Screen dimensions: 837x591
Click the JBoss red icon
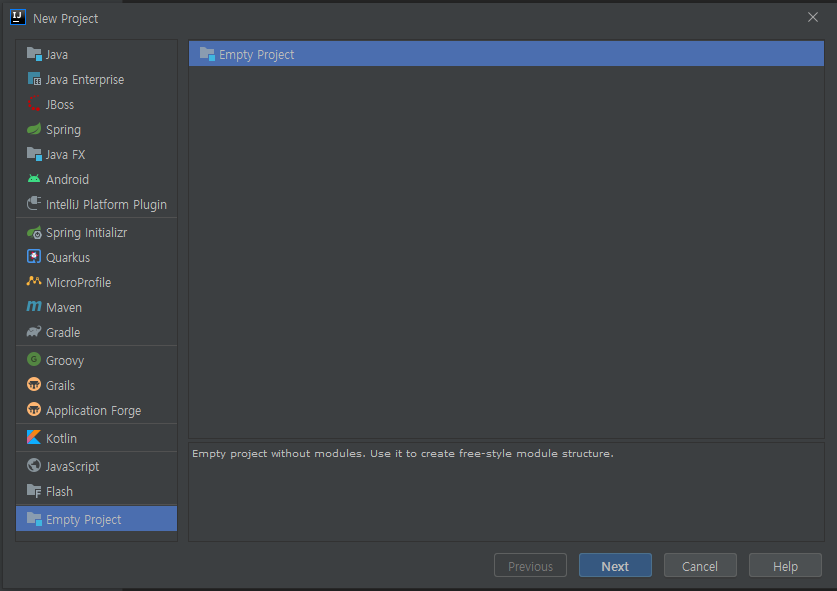pyautogui.click(x=34, y=105)
